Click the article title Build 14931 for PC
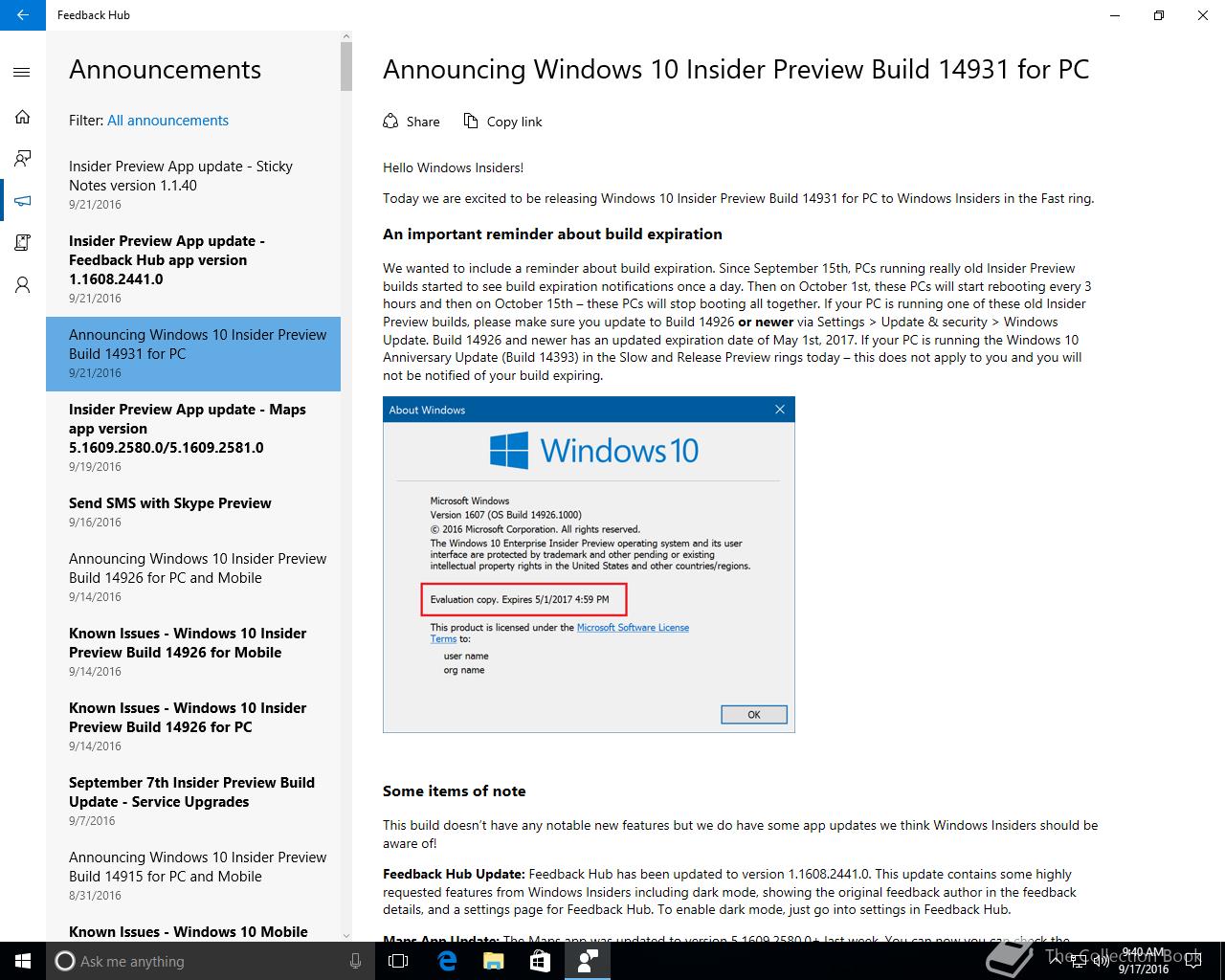The image size is (1225, 980). [736, 69]
